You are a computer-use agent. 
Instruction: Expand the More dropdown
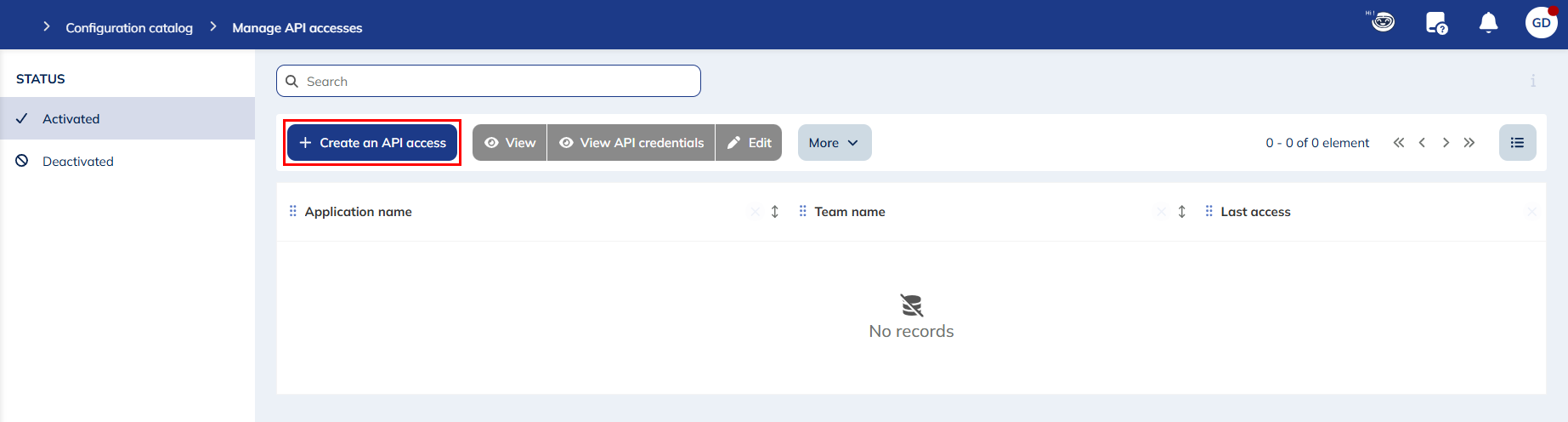835,143
